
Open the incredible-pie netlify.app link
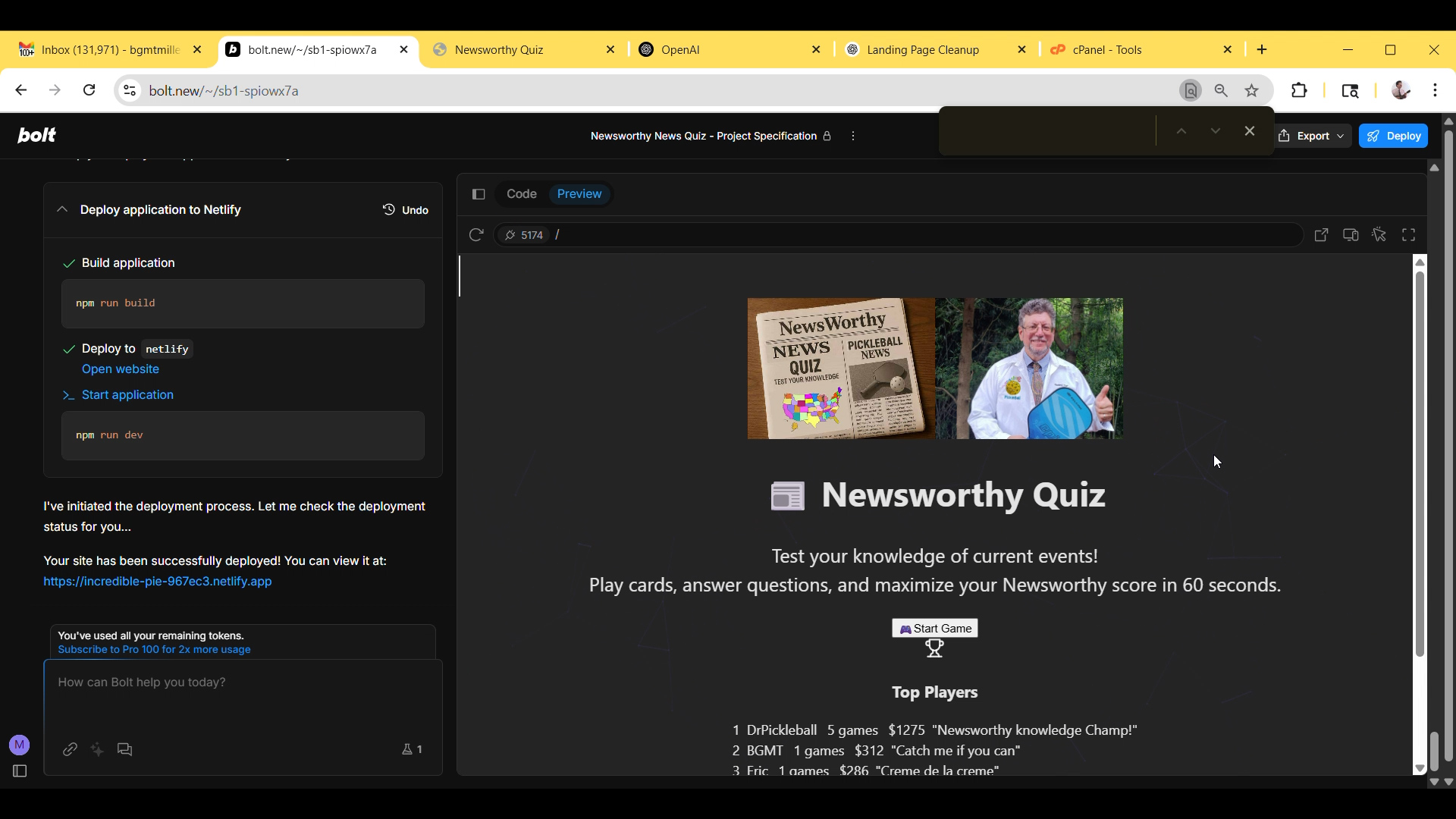tap(157, 582)
